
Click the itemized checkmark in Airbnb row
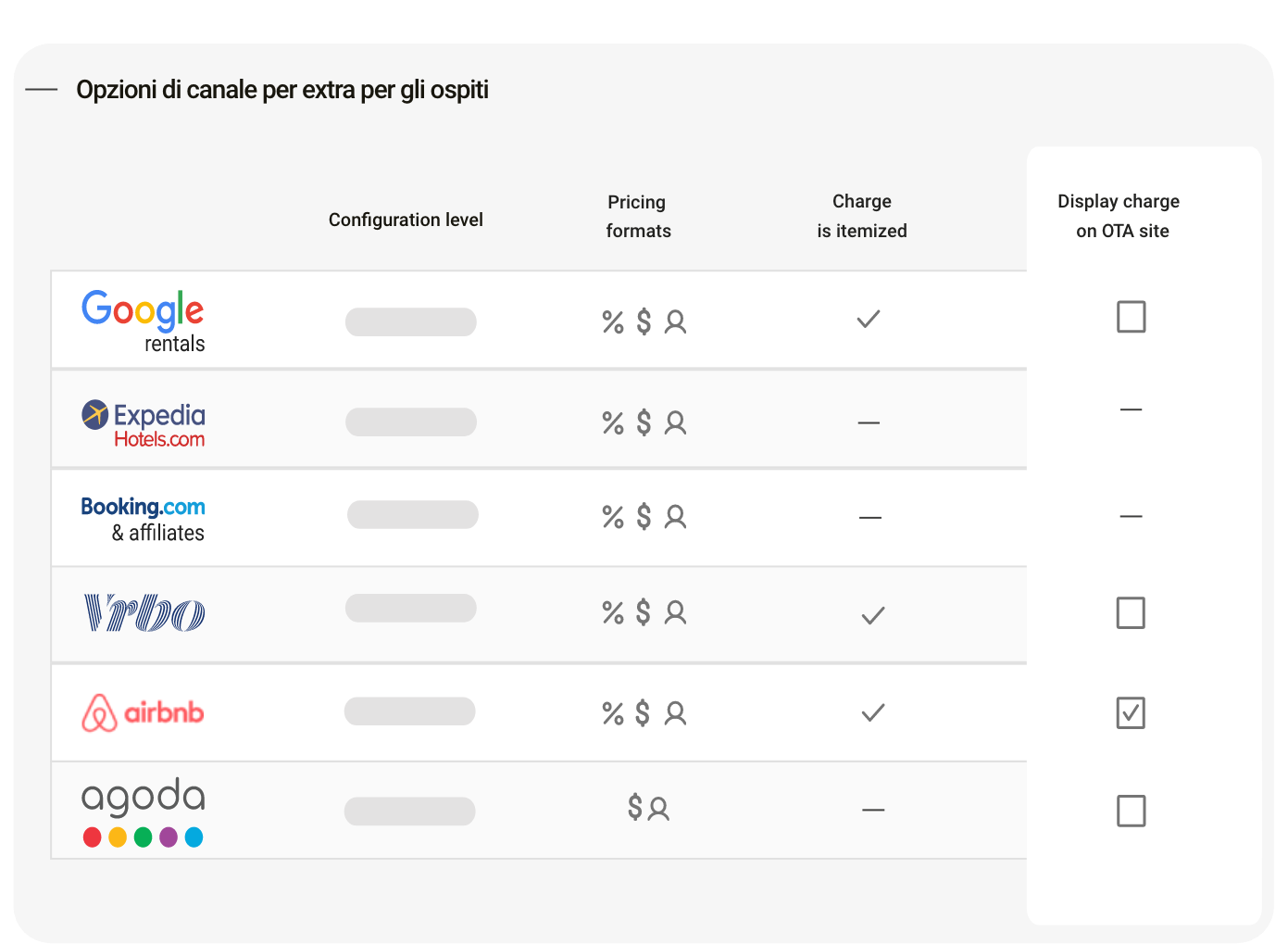(873, 712)
